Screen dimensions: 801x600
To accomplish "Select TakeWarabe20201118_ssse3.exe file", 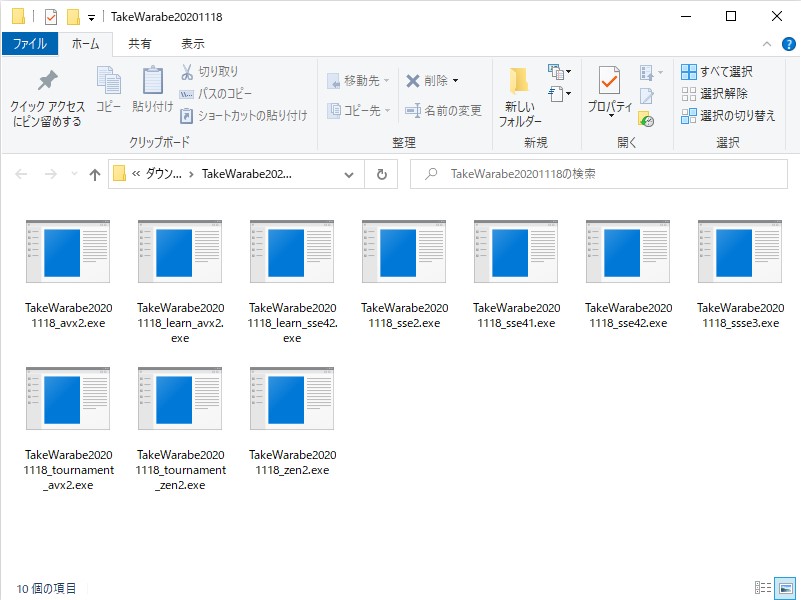I will click(x=740, y=276).
